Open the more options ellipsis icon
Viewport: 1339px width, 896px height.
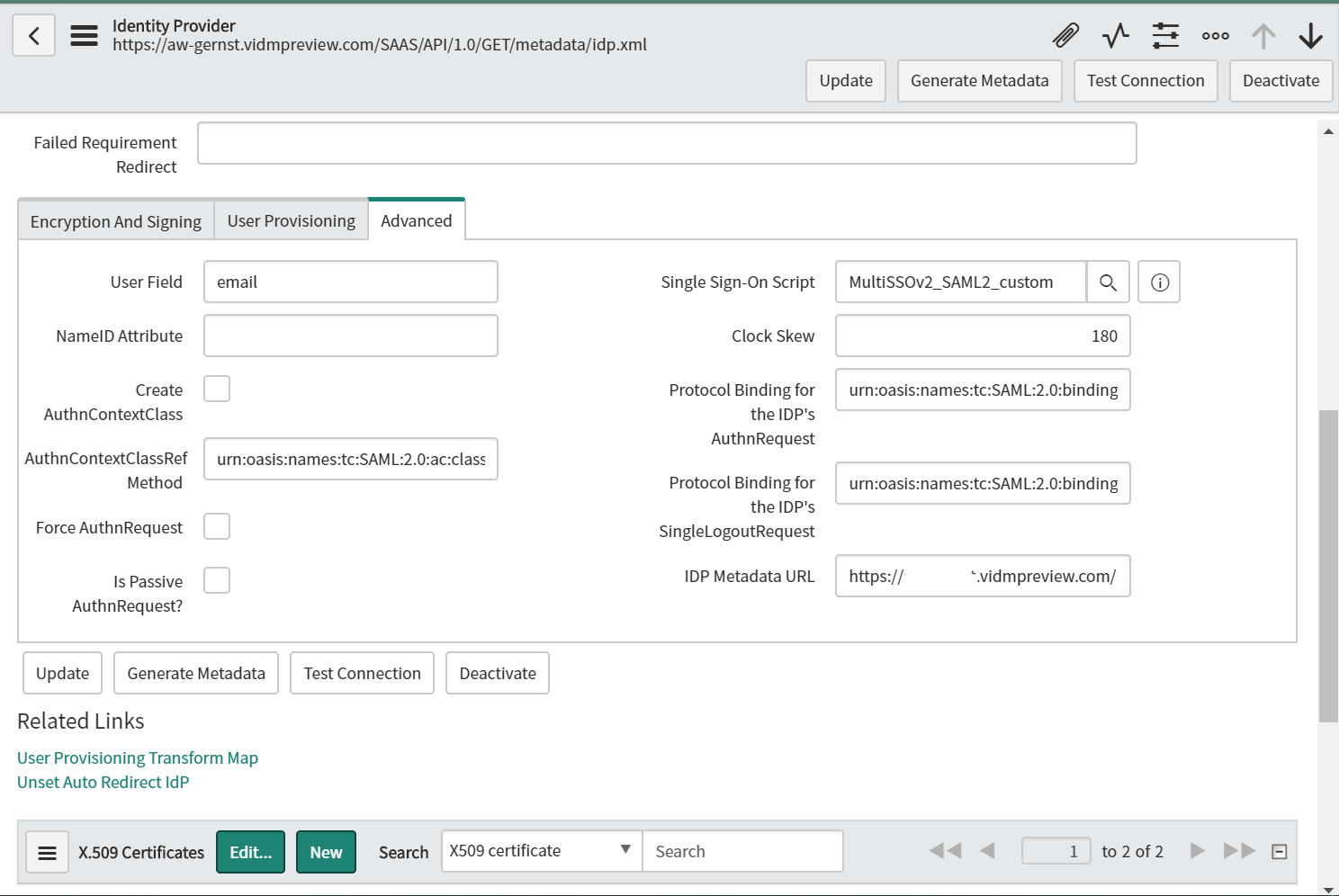click(1215, 36)
